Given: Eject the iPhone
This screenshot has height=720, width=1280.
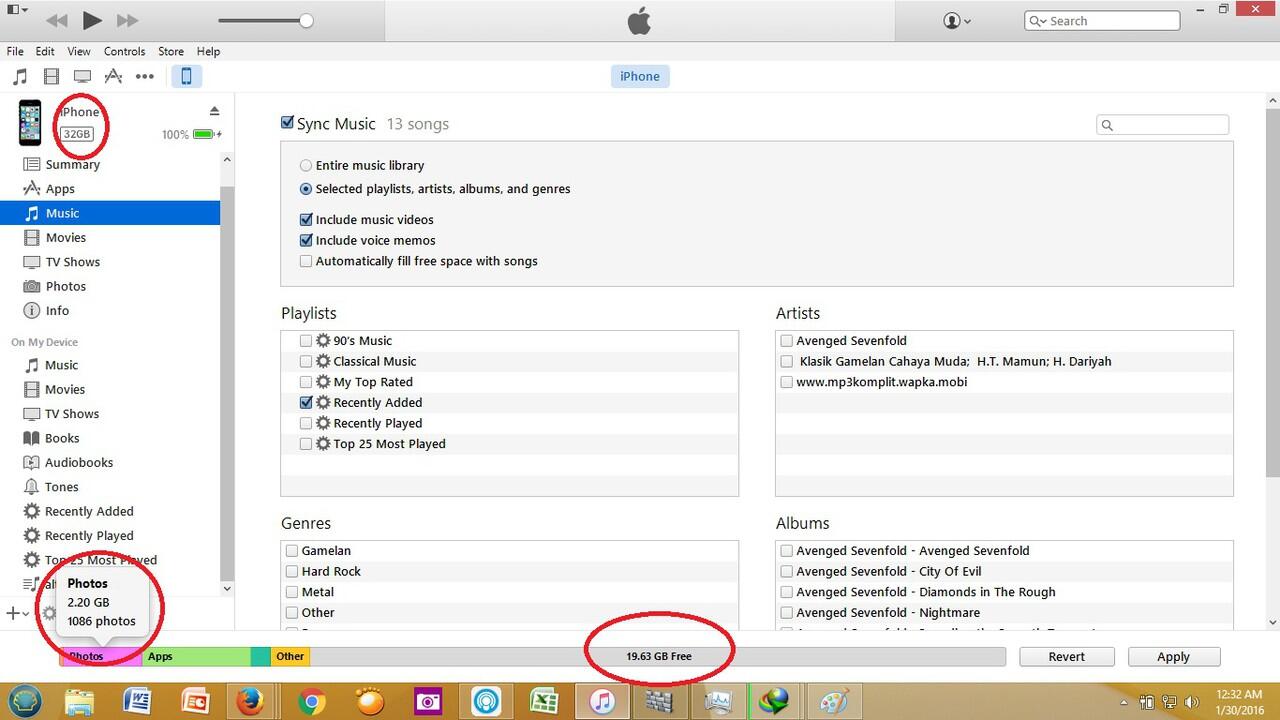Looking at the screenshot, I should click(214, 111).
